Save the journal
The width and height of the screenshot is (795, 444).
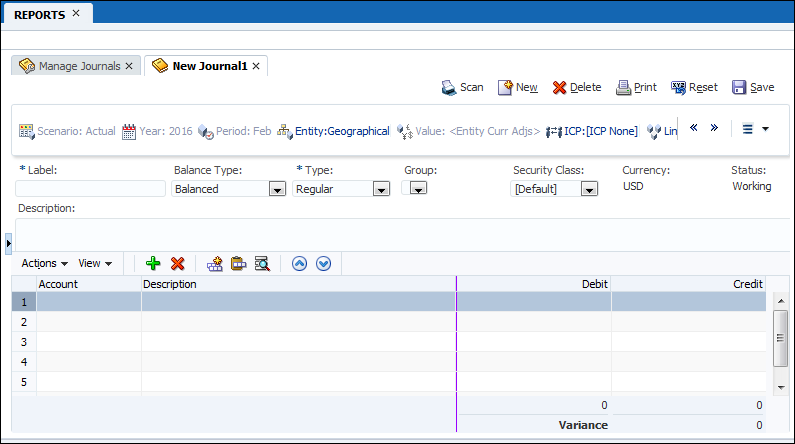coord(753,87)
